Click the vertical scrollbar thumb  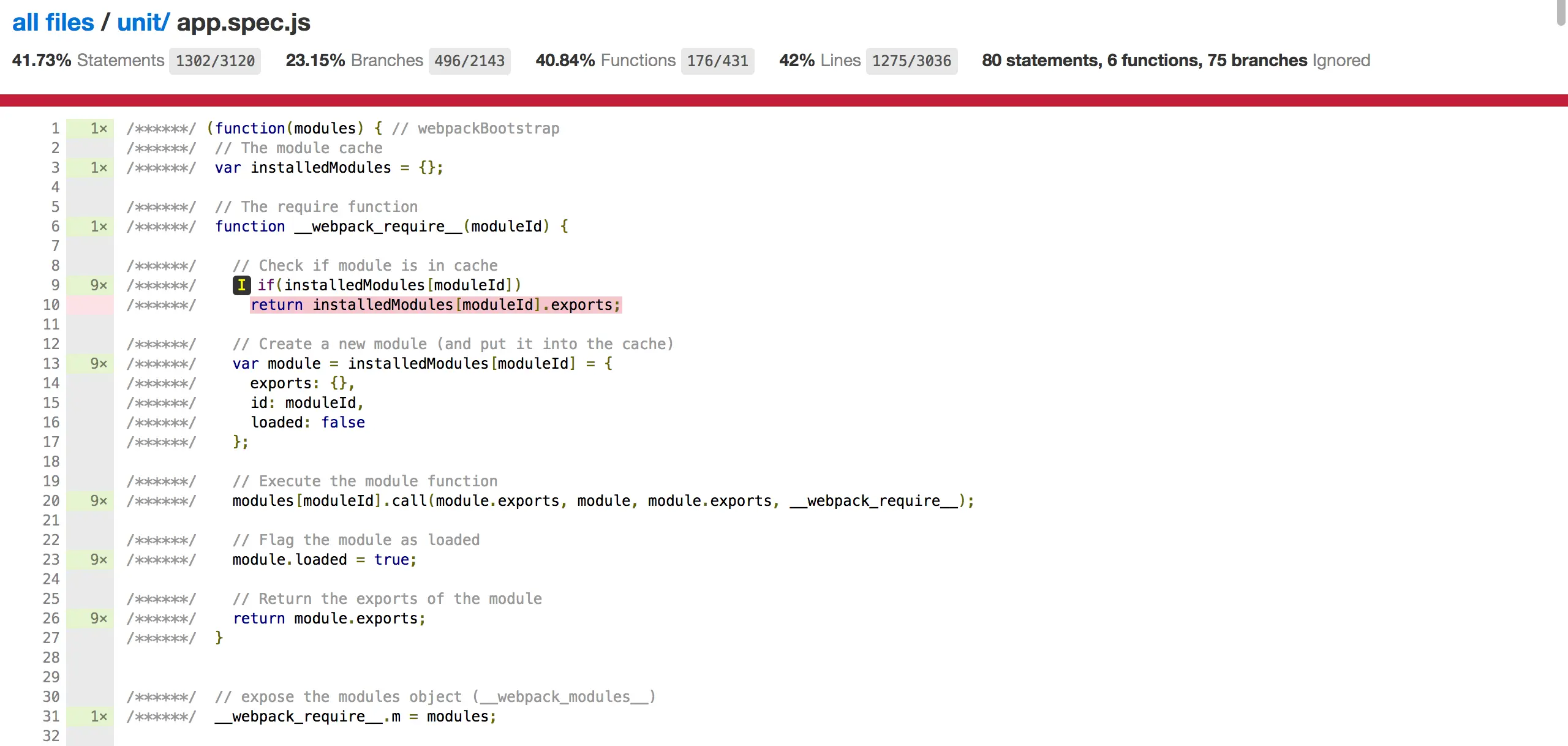(1561, 12)
